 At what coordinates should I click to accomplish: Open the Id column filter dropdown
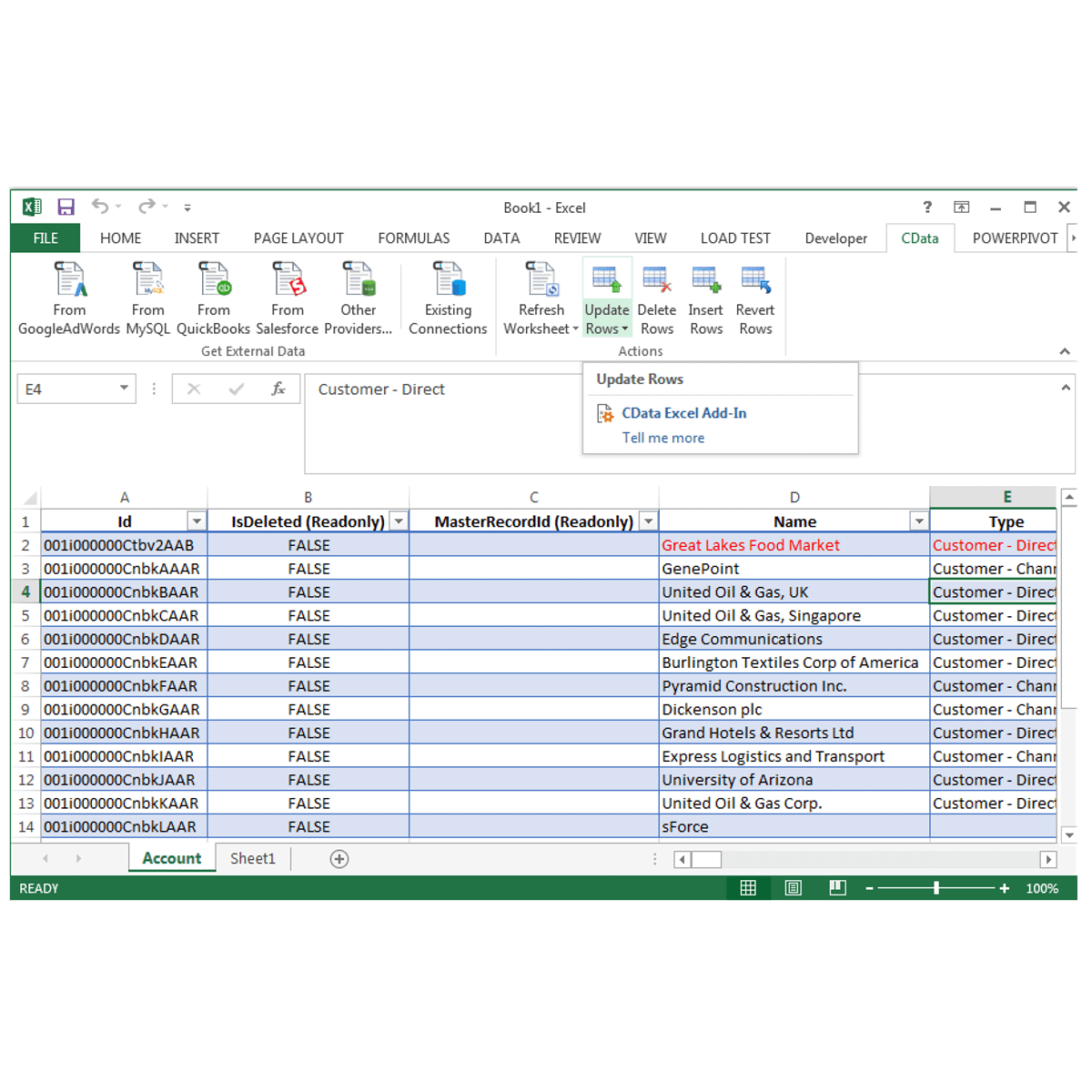197,521
